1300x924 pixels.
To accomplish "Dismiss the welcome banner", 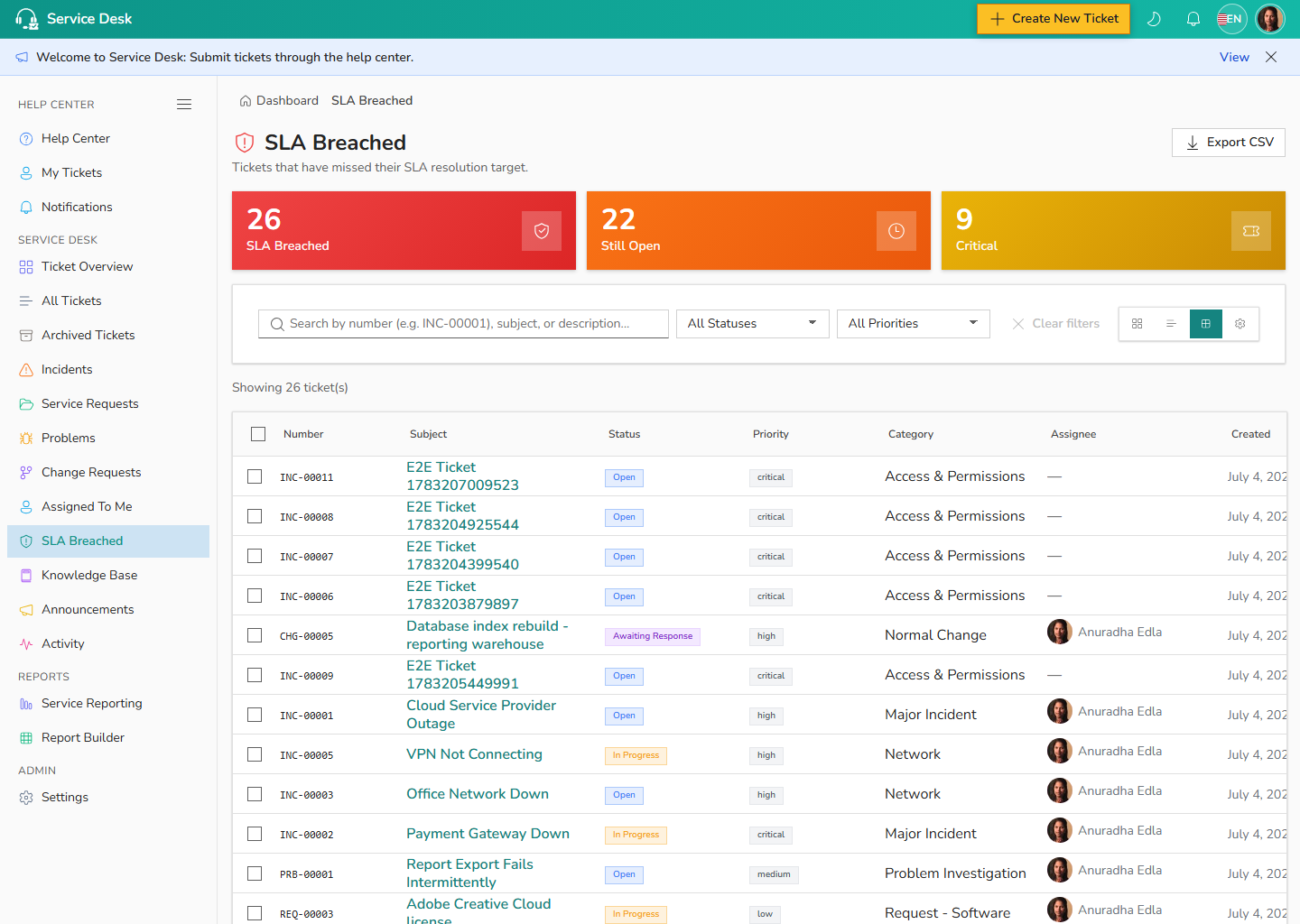I will 1271,57.
